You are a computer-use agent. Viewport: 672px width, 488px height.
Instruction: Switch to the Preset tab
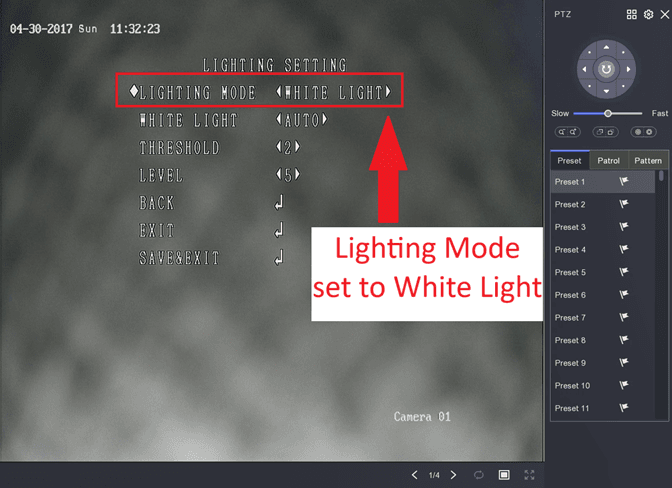click(x=570, y=161)
